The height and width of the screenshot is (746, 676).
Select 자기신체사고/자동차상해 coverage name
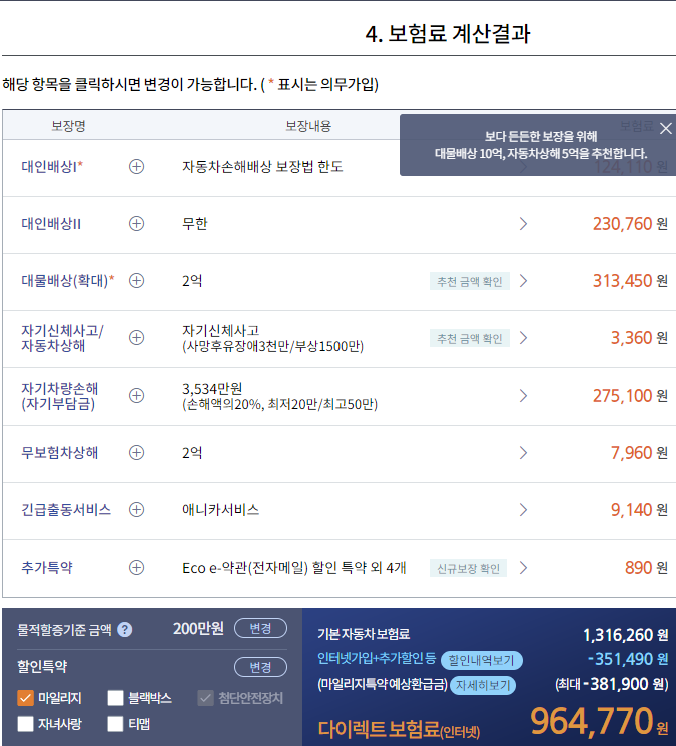coord(62,338)
